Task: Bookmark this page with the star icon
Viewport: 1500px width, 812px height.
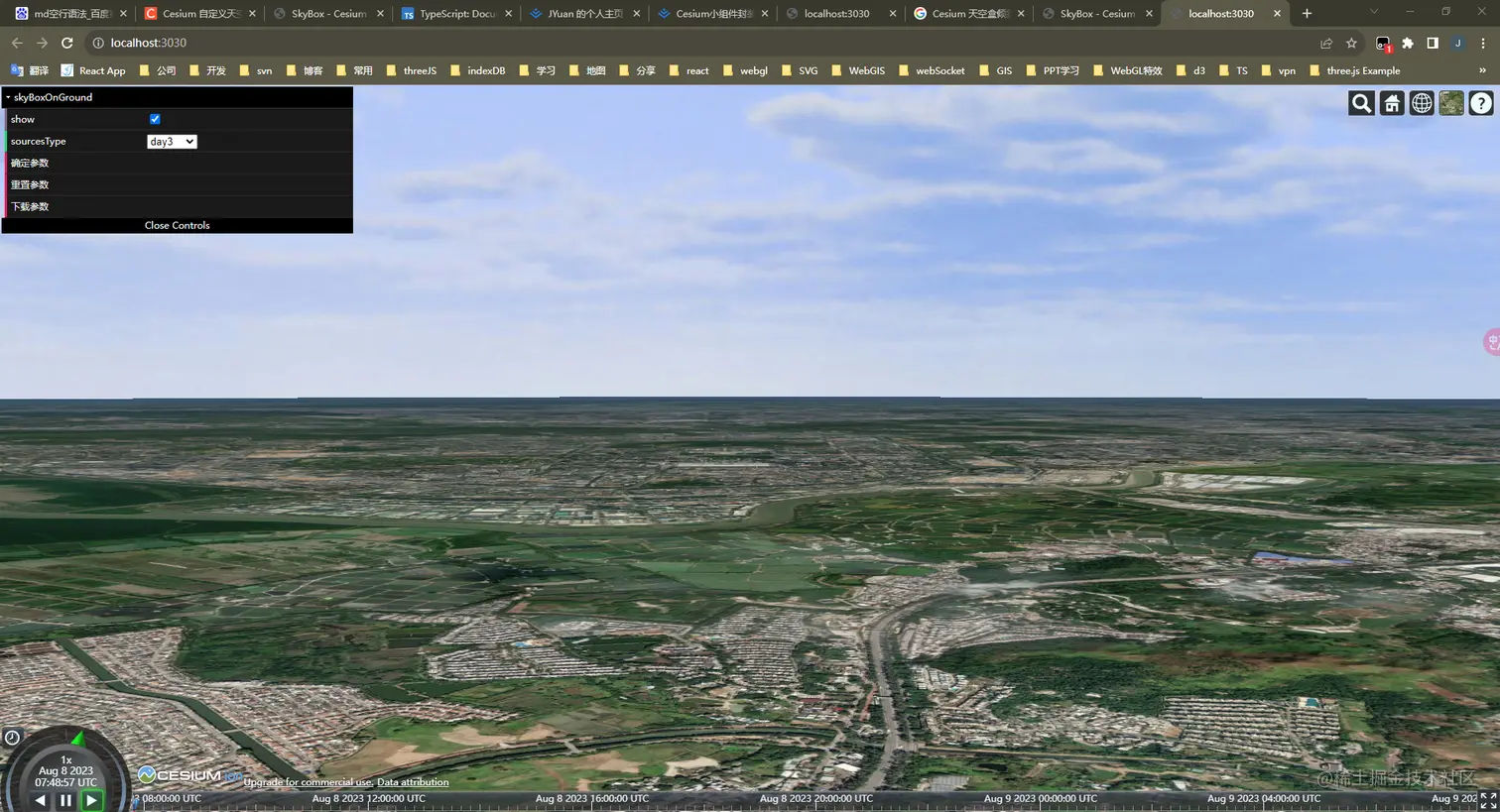Action: 1351,43
